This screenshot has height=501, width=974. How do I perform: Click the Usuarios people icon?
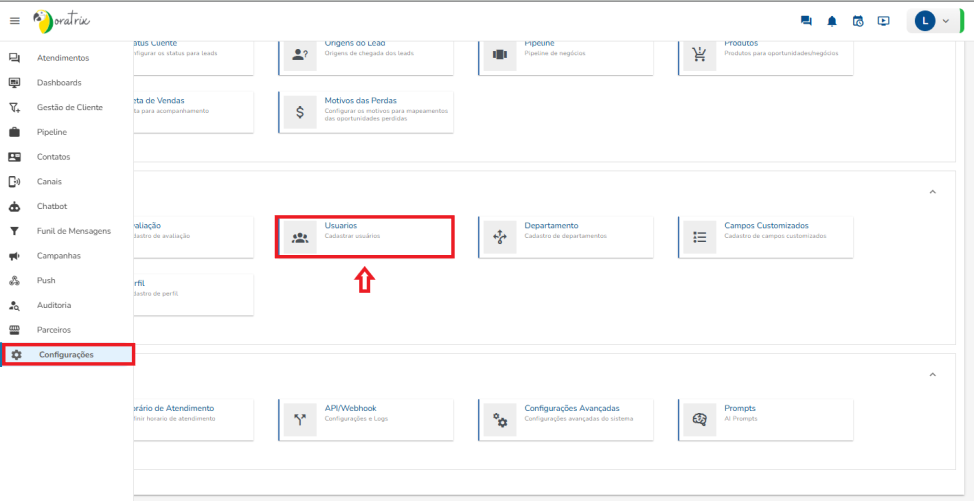click(x=300, y=238)
